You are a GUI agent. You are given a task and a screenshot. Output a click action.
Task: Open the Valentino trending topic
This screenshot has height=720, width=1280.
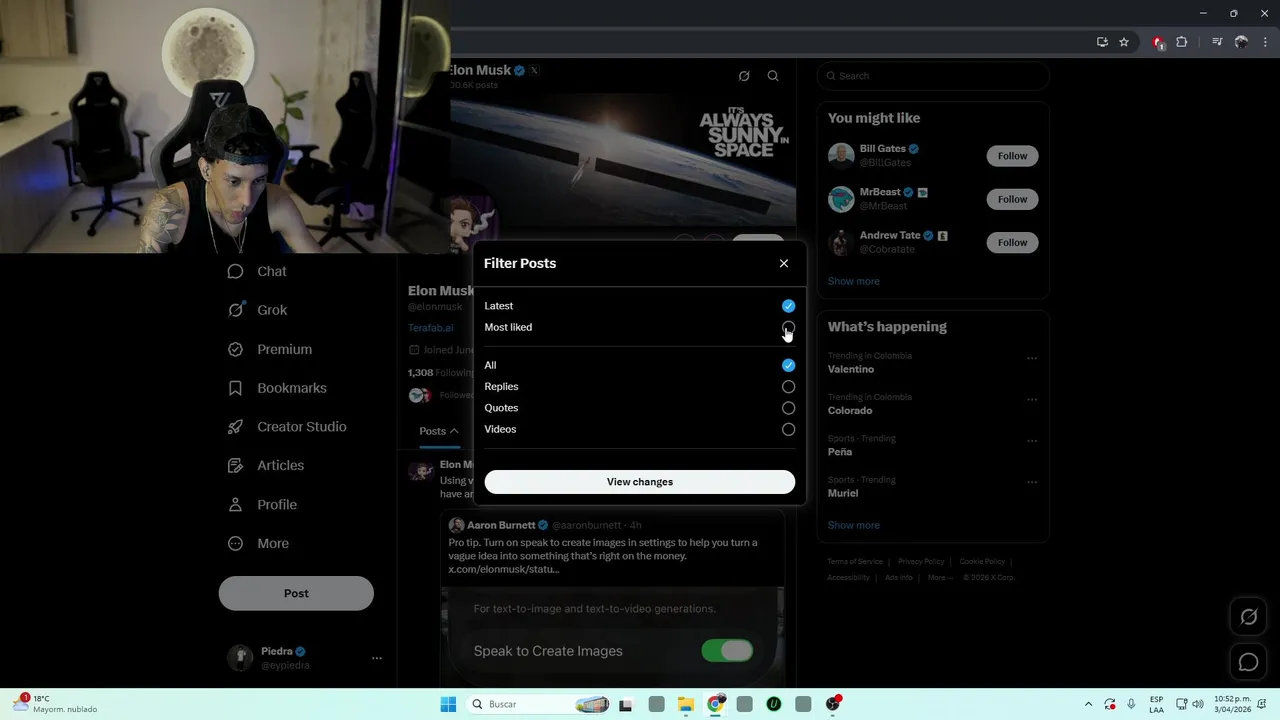click(850, 369)
